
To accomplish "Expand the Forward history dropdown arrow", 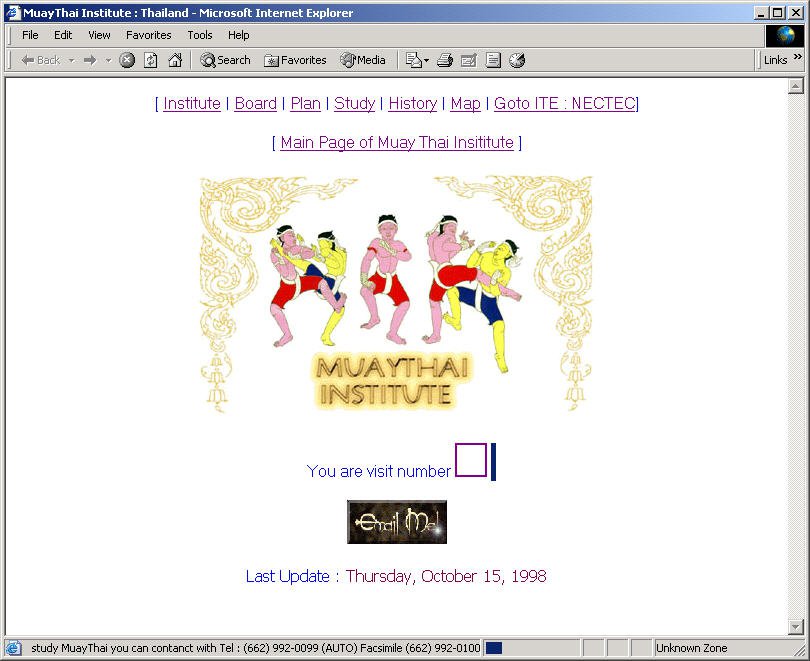I will pyautogui.click(x=108, y=61).
